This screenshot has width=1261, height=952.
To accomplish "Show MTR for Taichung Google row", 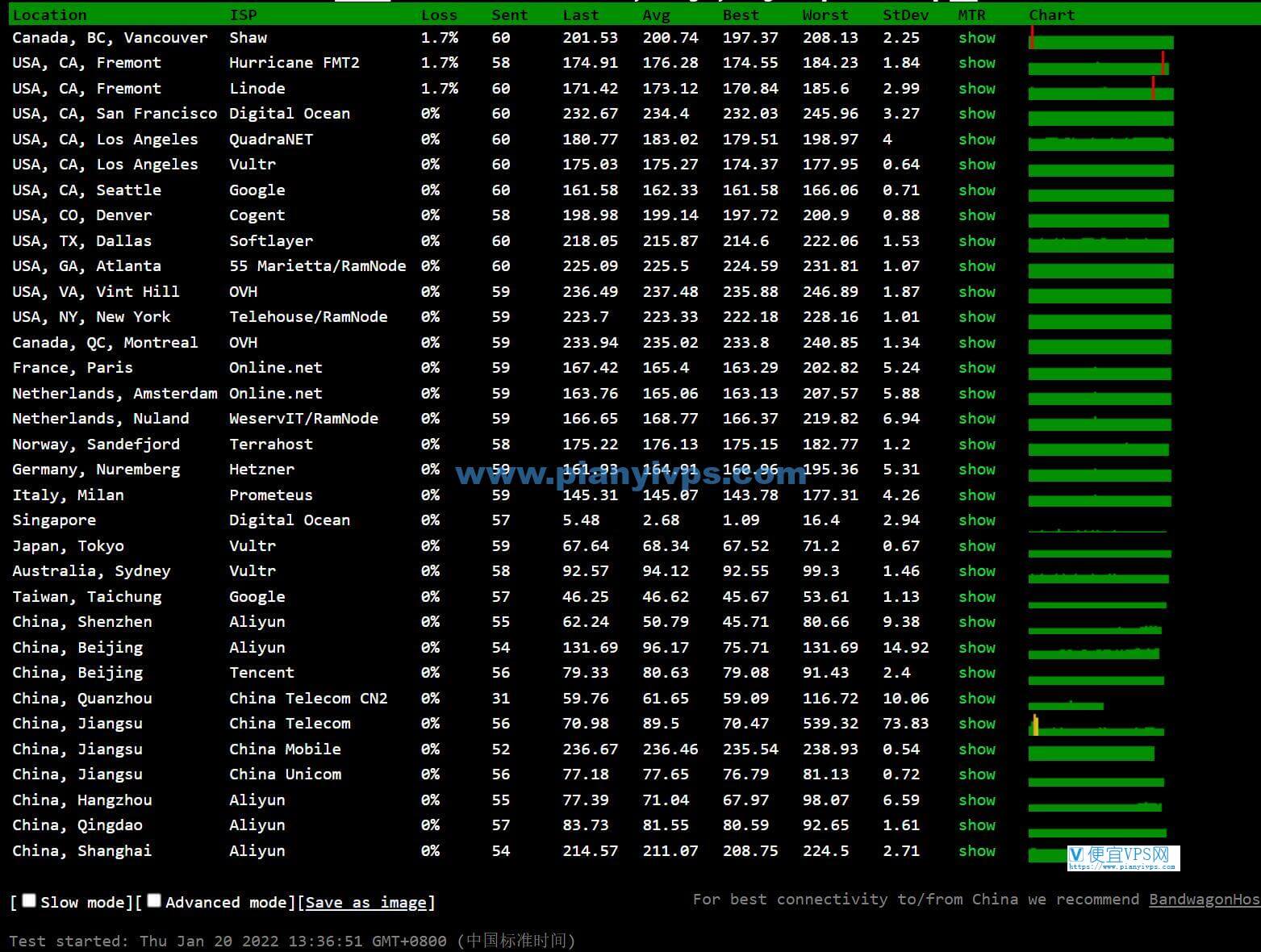I will pos(977,597).
